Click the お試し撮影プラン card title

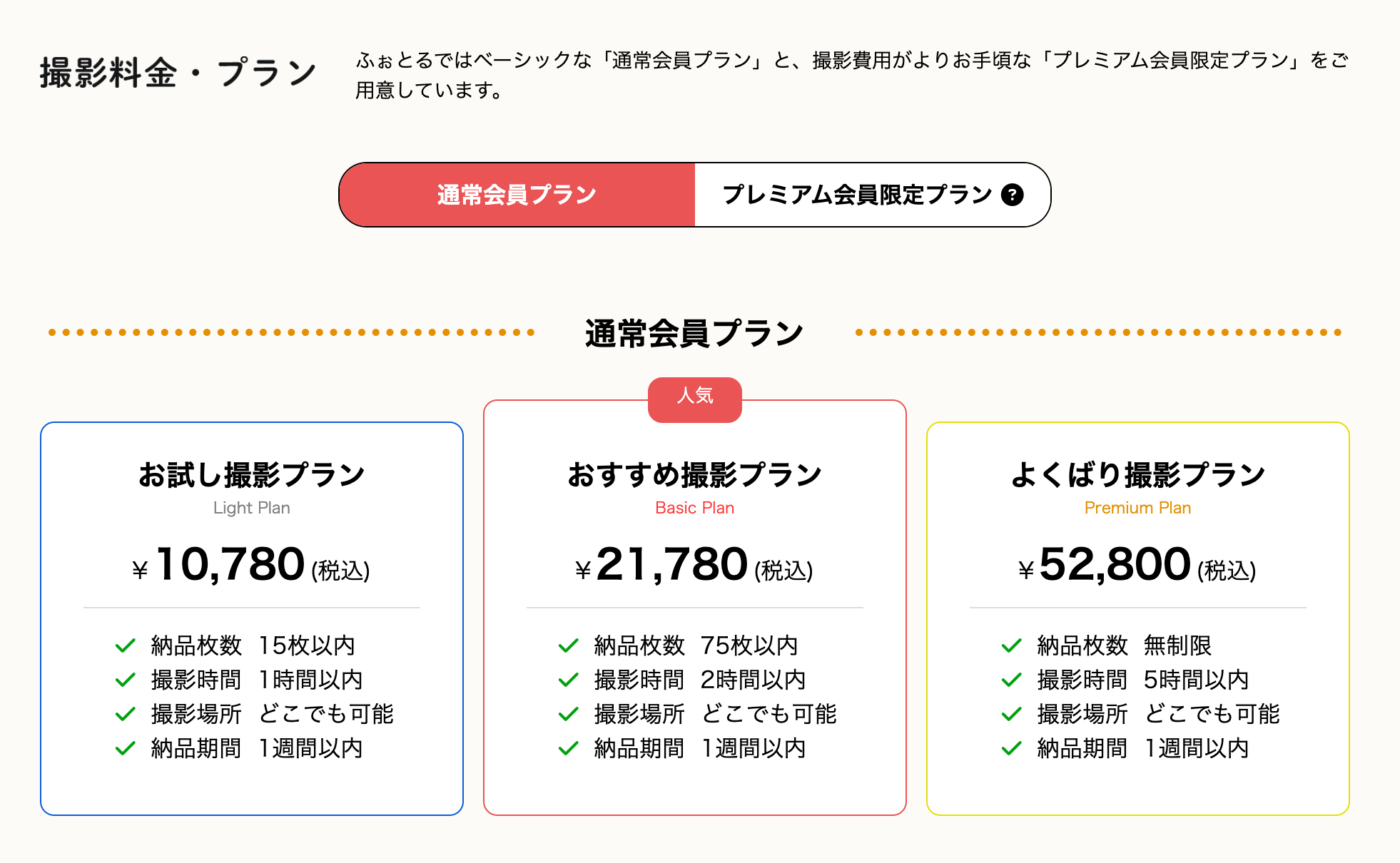click(252, 475)
